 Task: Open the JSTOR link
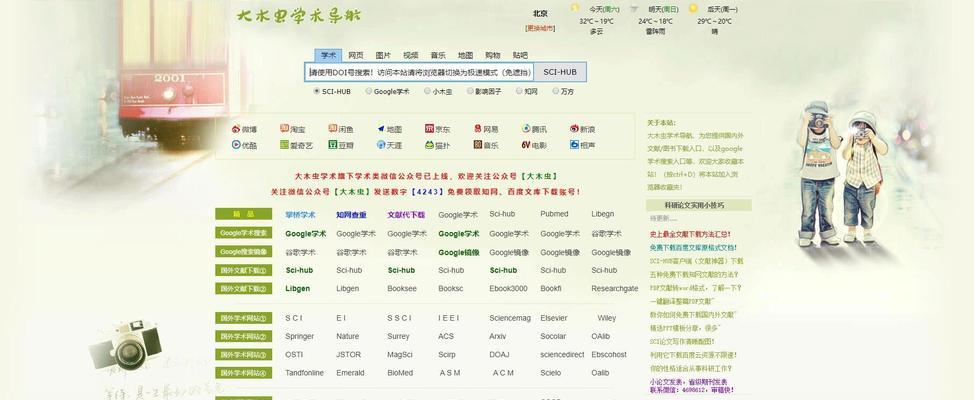pos(348,355)
